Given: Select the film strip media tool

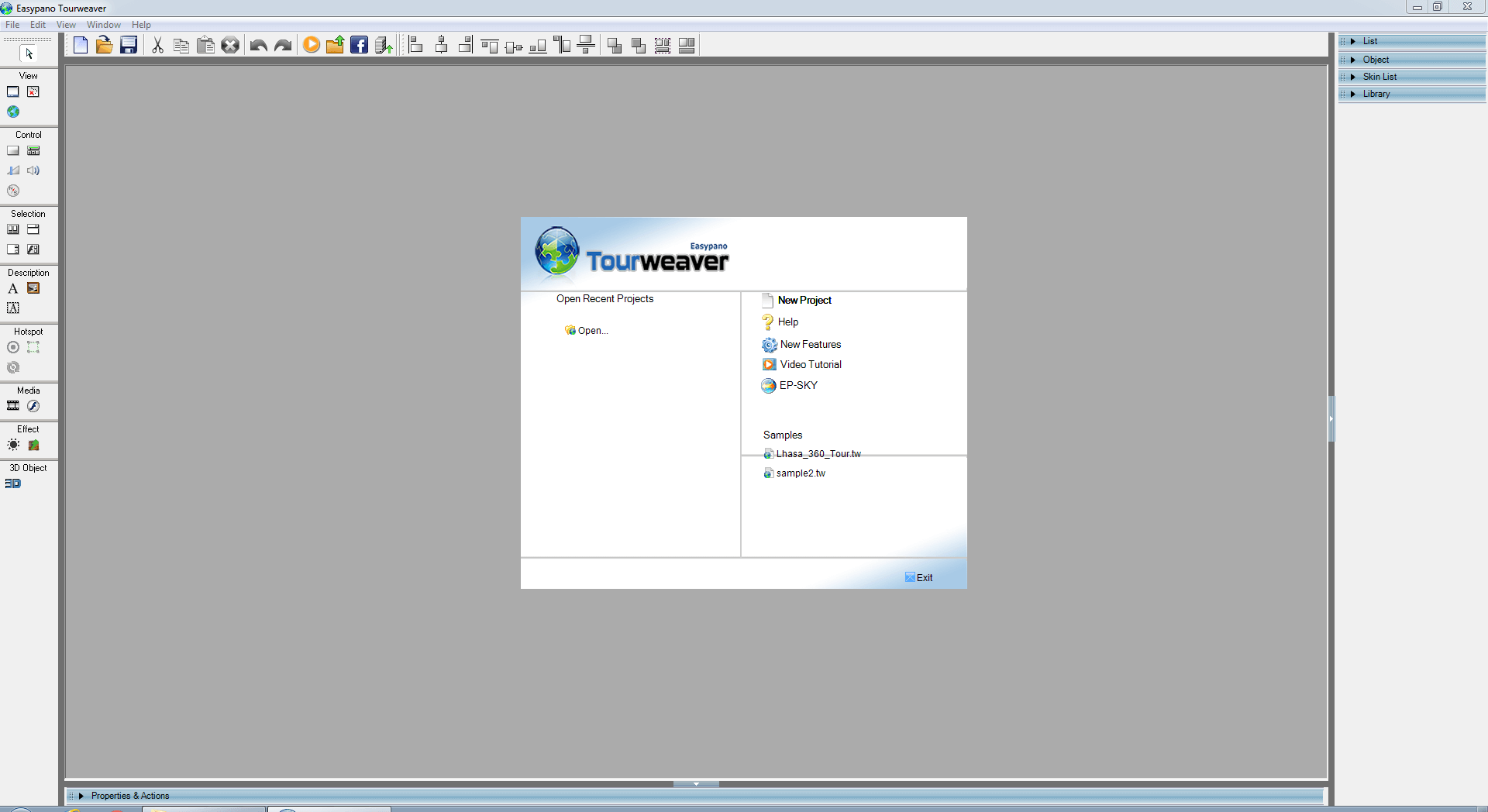Looking at the screenshot, I should point(13,406).
